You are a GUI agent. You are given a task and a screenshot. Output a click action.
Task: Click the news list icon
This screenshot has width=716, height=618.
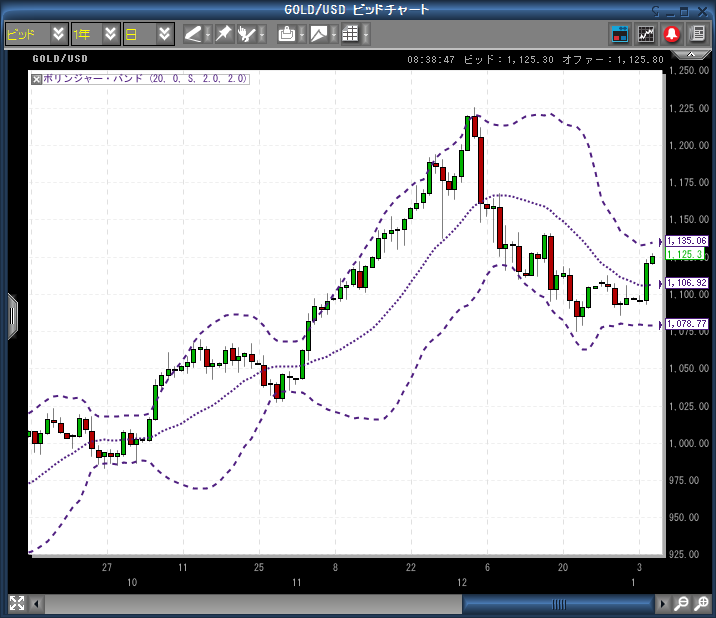[x=696, y=34]
